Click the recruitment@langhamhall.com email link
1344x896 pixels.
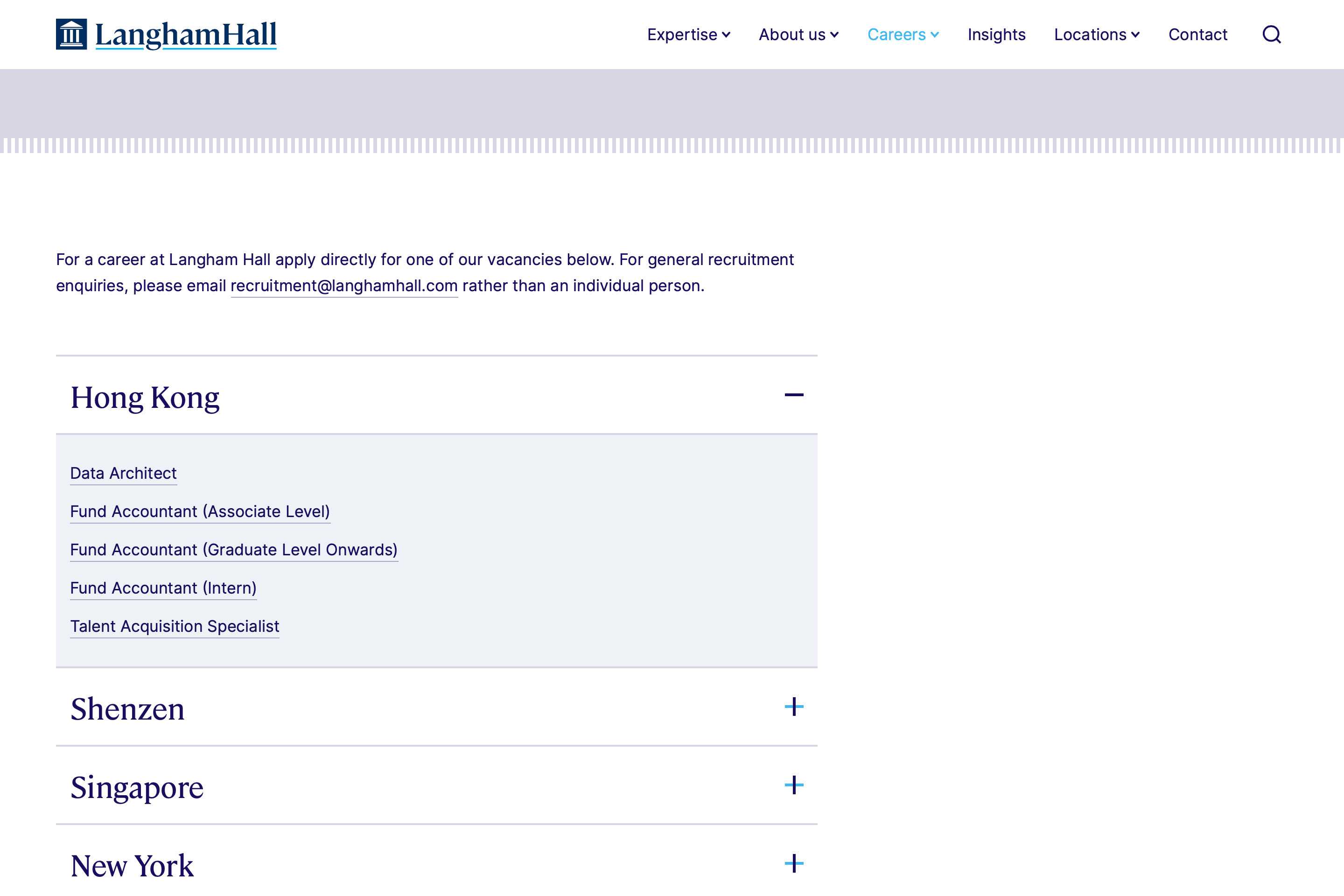click(344, 286)
